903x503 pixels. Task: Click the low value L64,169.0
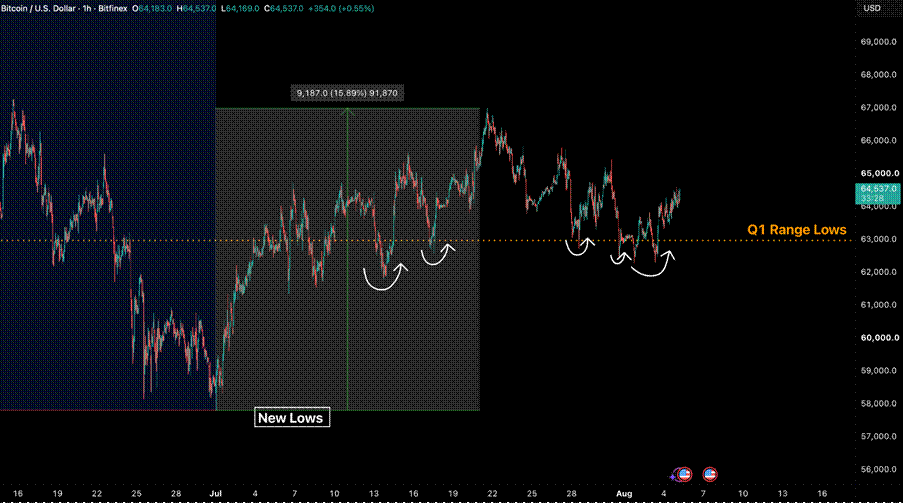[240, 9]
